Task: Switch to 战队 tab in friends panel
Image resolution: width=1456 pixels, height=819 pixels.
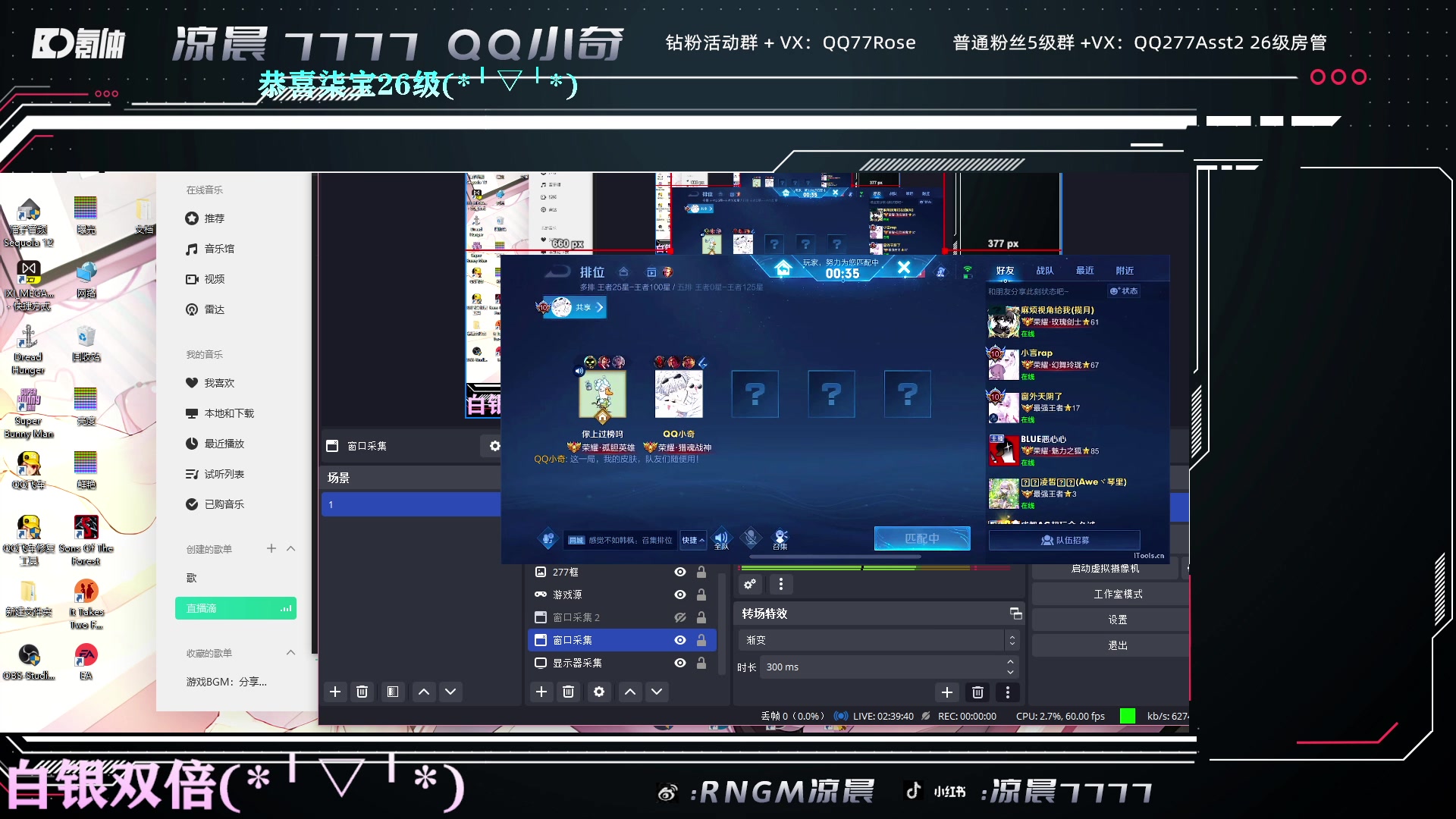Action: 1045,271
